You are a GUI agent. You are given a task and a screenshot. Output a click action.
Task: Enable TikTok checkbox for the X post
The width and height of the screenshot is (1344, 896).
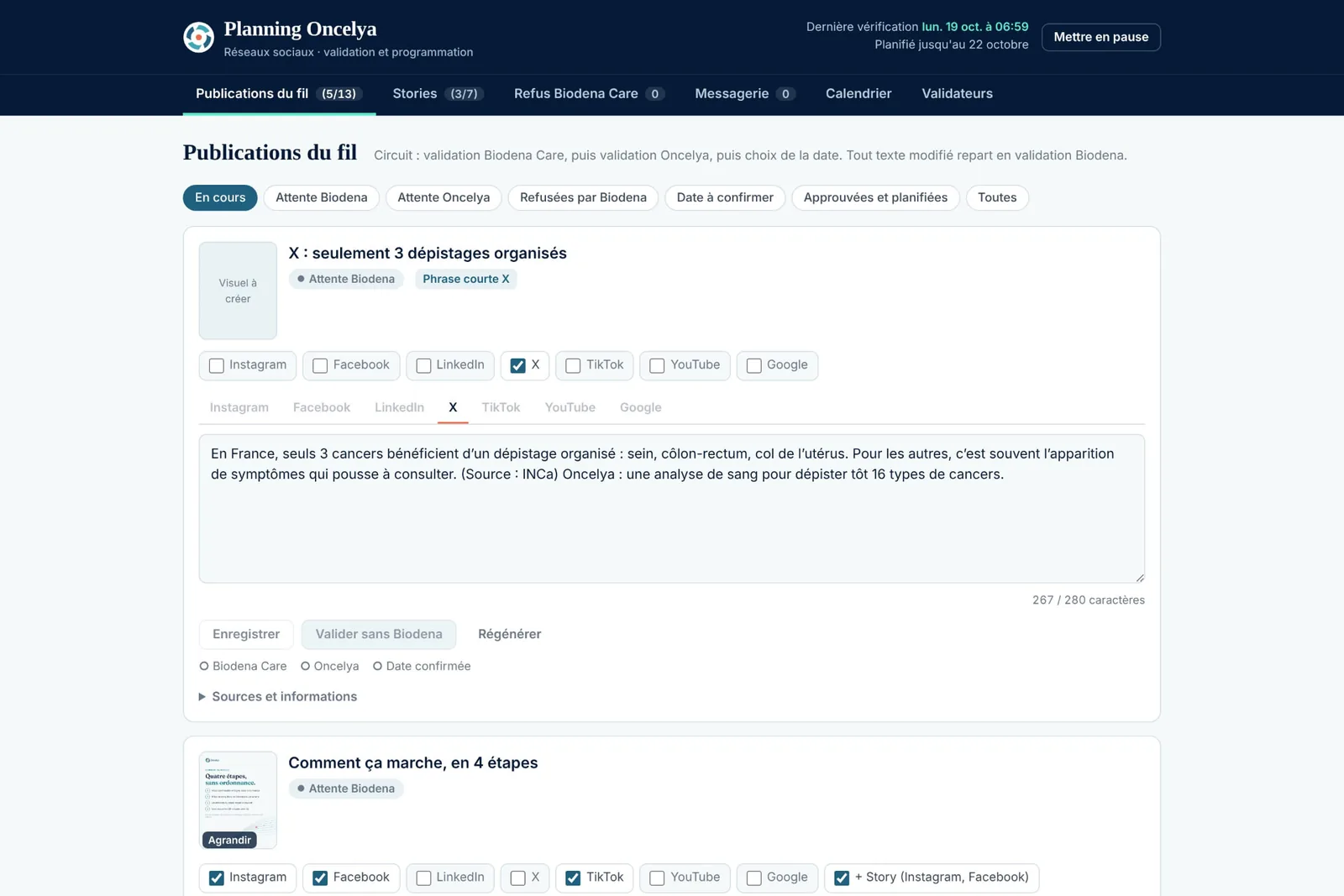point(573,365)
